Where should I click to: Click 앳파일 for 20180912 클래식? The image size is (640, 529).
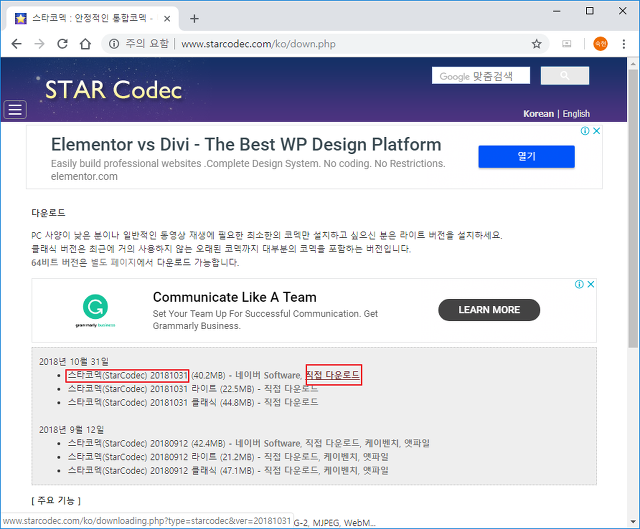(376, 470)
